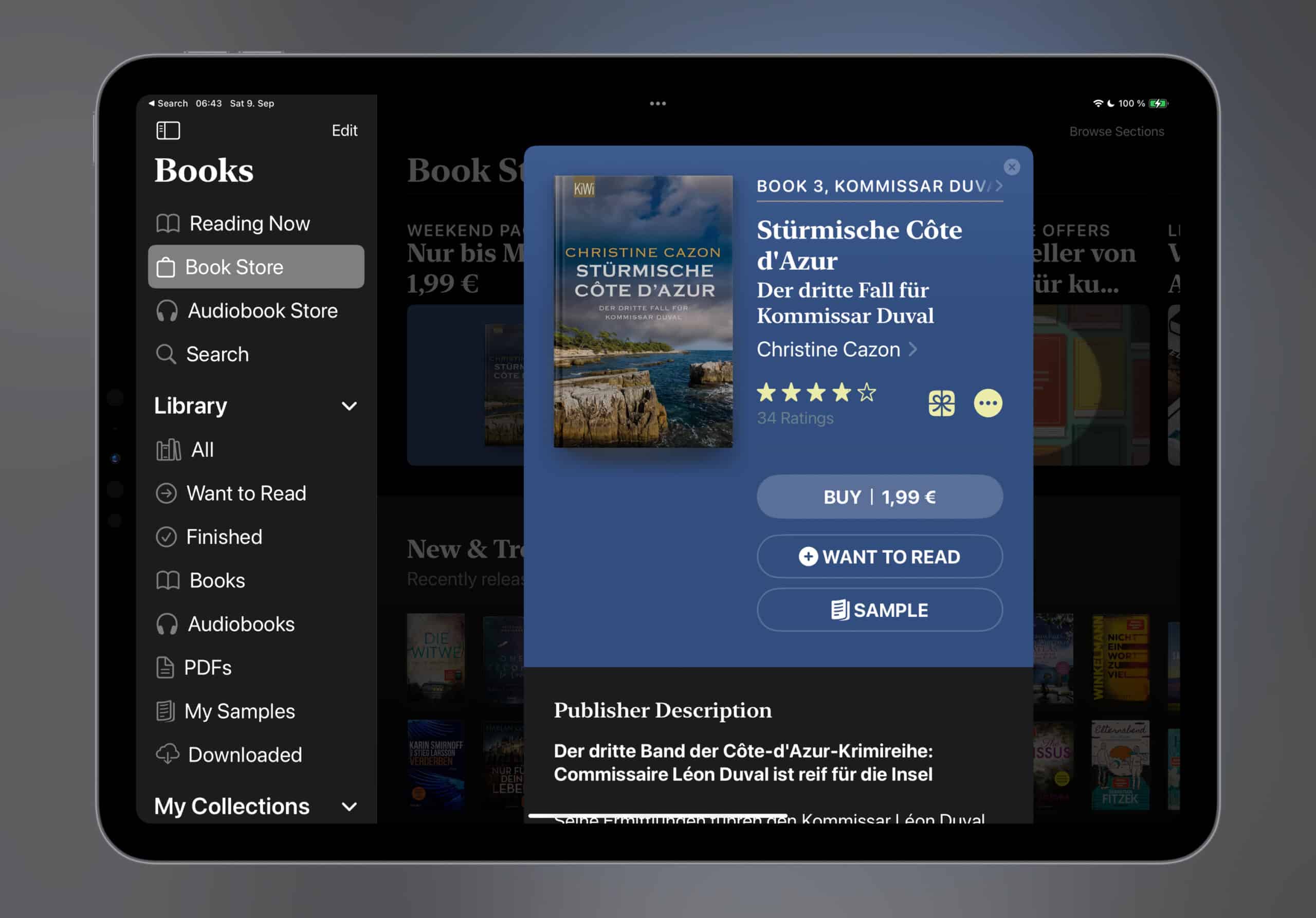Download a Sample of the book

pos(879,610)
